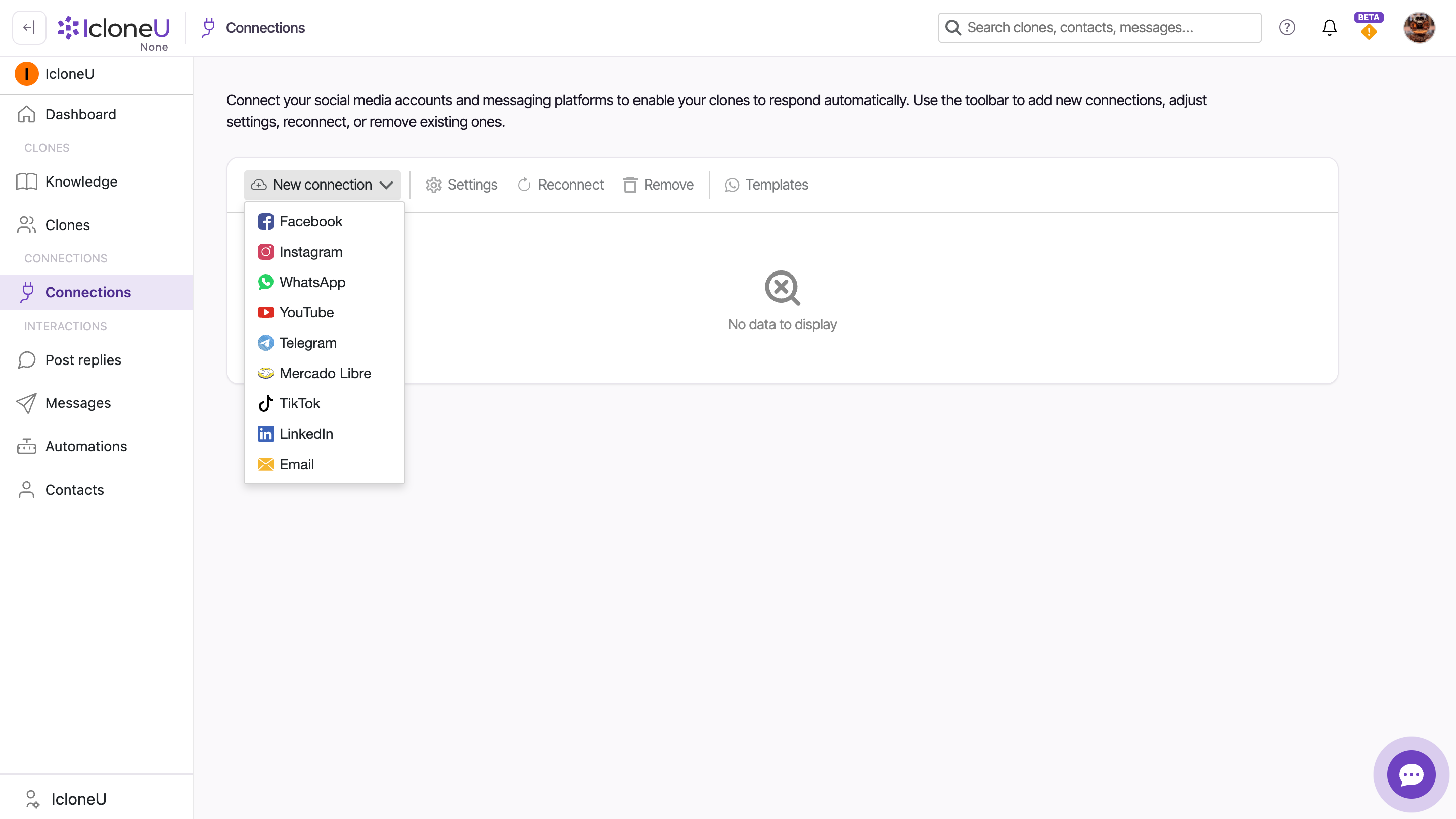Image resolution: width=1456 pixels, height=819 pixels.
Task: Open Knowledge in the sidebar
Action: [x=97, y=182]
